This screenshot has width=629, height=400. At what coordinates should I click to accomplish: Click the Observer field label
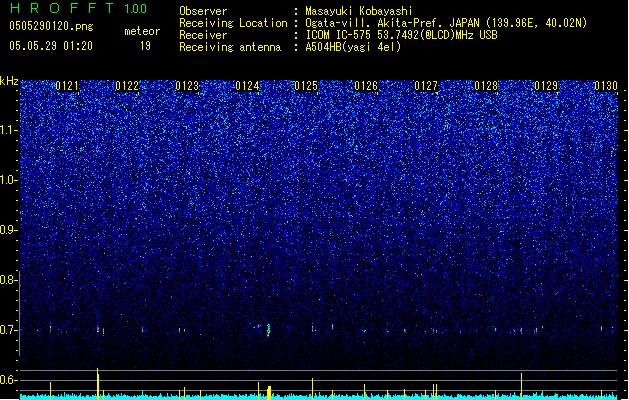(203, 11)
